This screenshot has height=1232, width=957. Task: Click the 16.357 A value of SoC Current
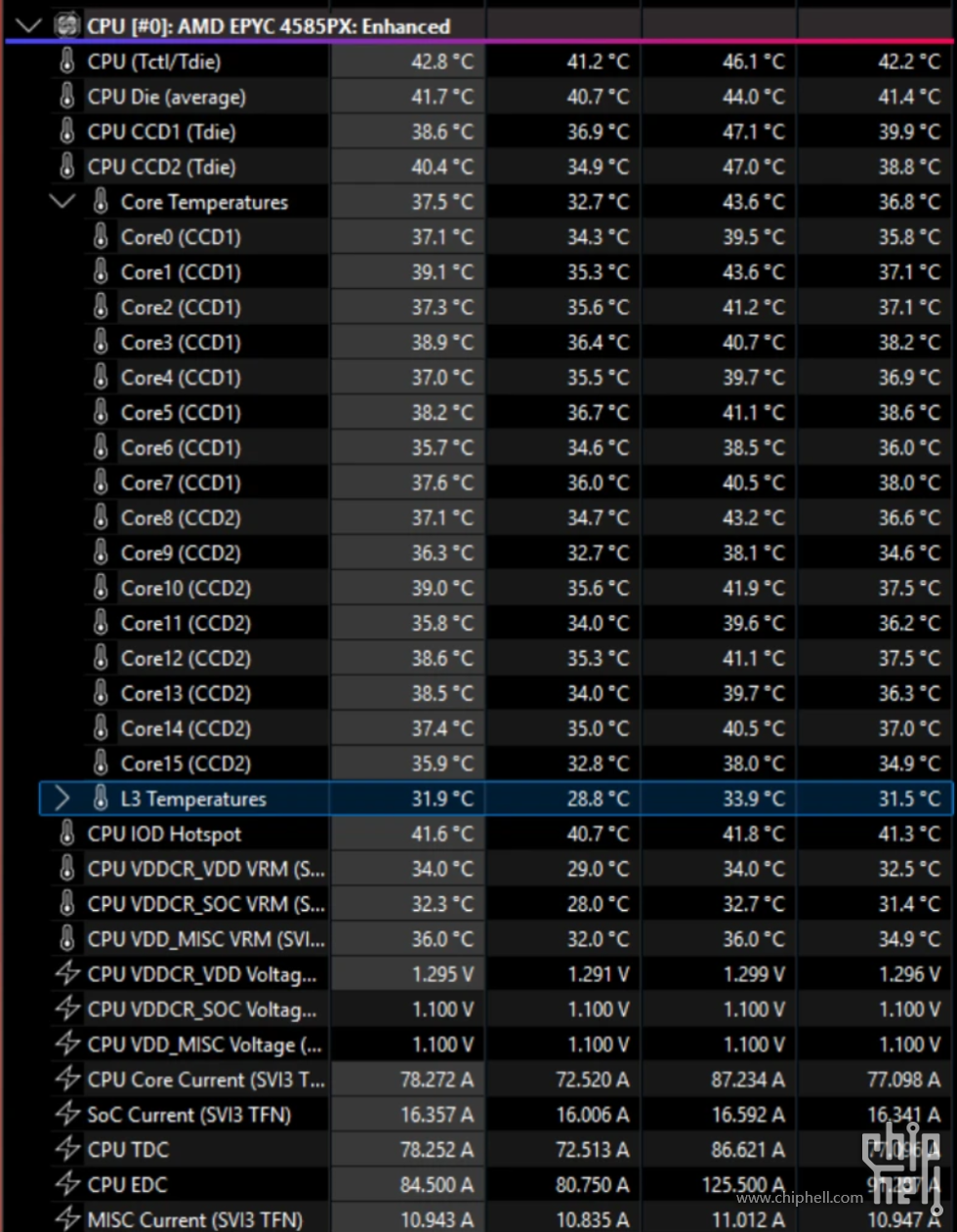437,1115
